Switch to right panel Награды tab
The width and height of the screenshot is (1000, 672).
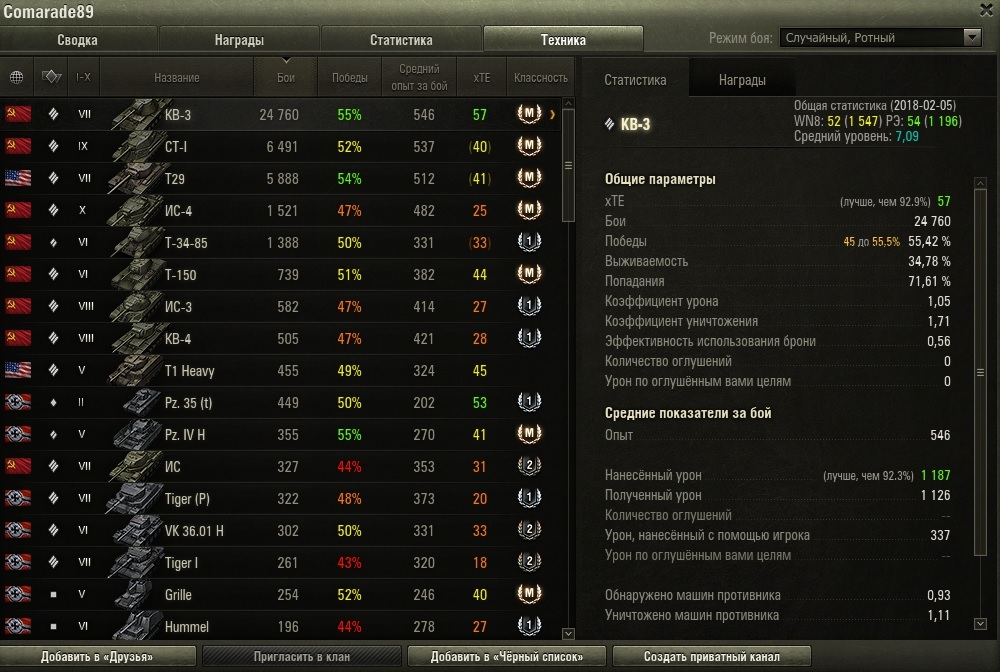pos(742,80)
